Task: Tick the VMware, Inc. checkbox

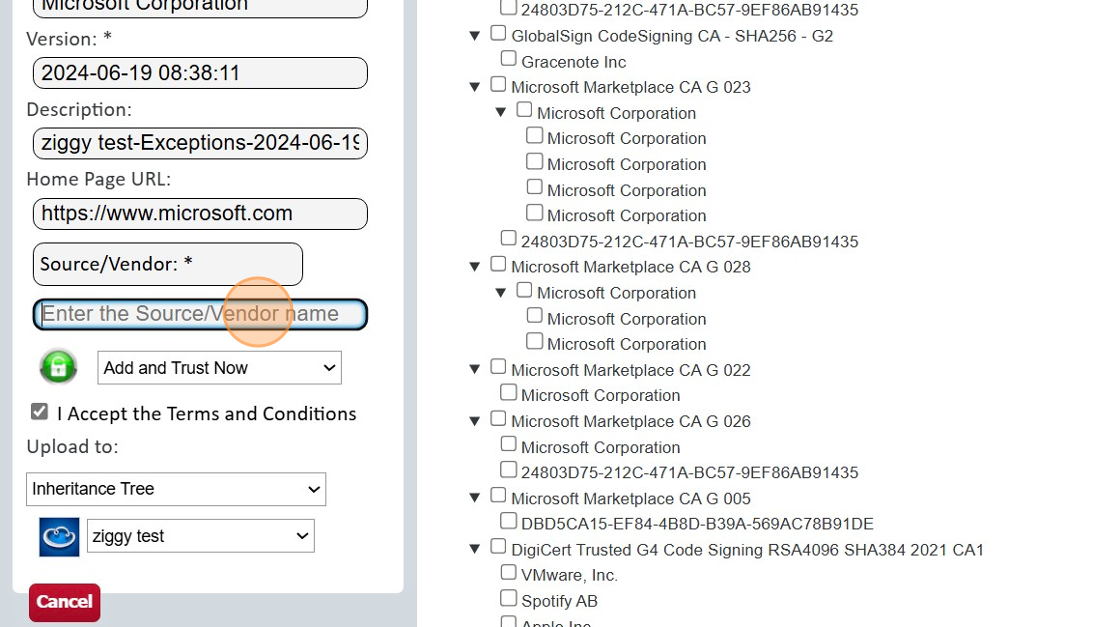Action: pyautogui.click(x=508, y=573)
